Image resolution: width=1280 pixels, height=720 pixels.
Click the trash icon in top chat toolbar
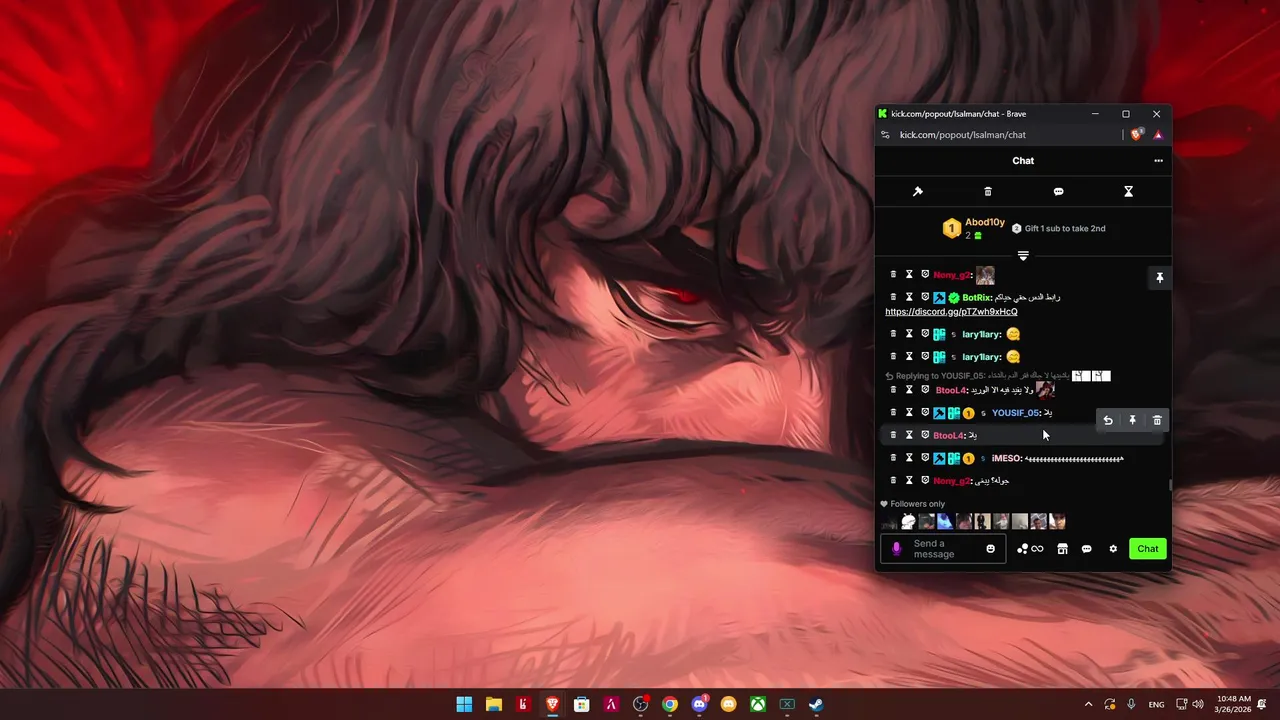tap(988, 191)
